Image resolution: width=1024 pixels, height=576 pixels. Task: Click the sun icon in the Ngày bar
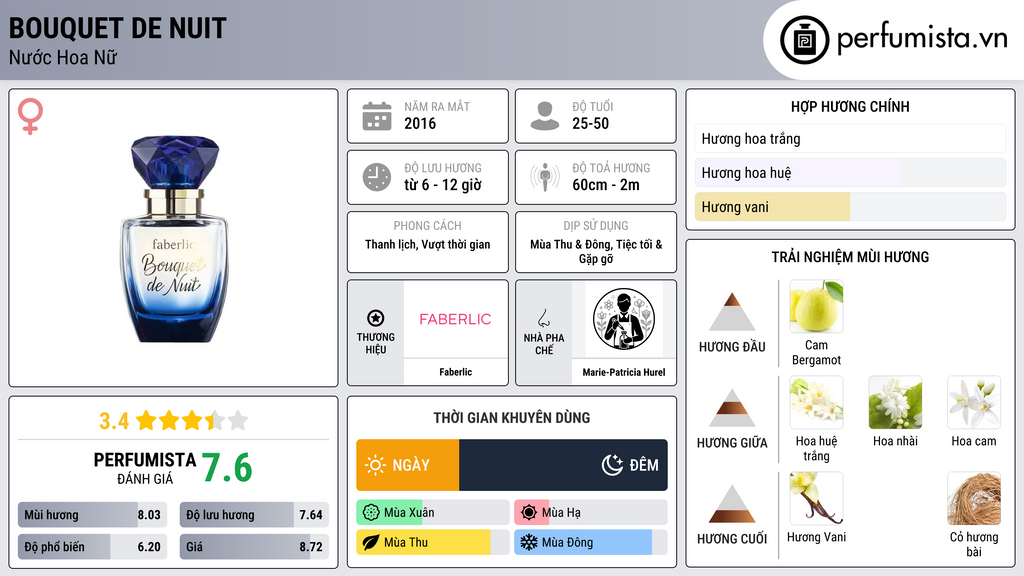(x=376, y=465)
